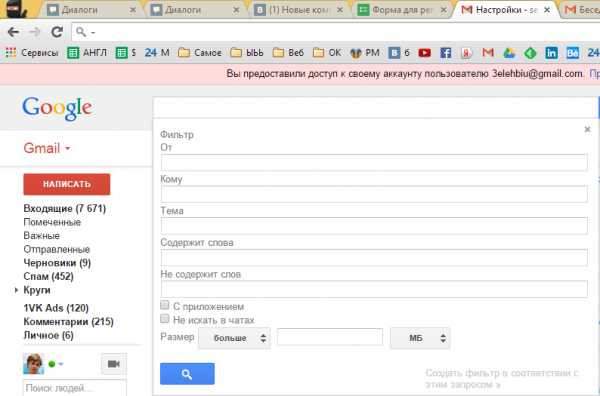The image size is (600, 396).
Task: Open Черновики (9) folder
Action: point(57,263)
